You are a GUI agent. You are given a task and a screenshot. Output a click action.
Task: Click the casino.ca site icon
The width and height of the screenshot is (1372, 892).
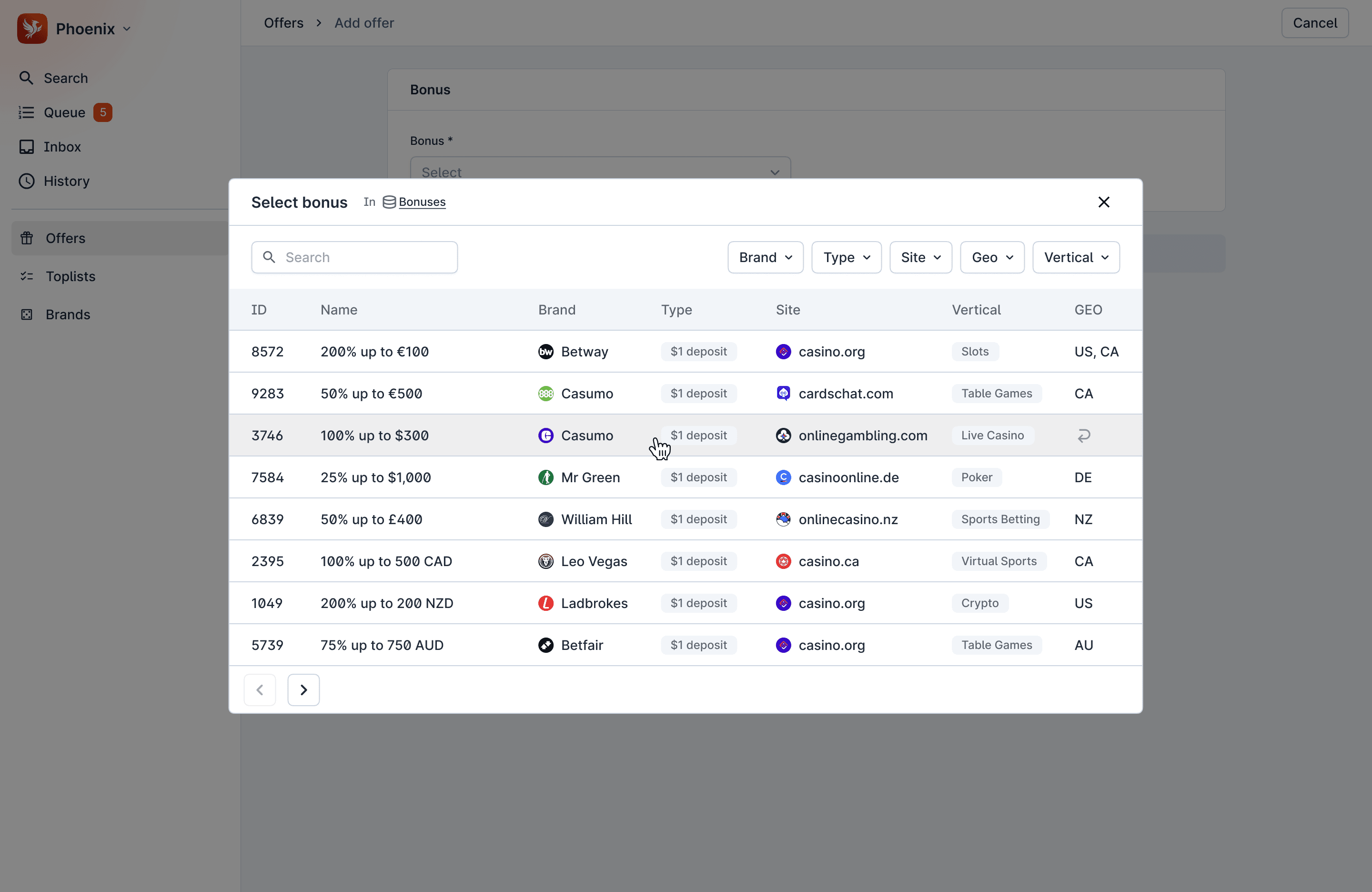coord(783,561)
